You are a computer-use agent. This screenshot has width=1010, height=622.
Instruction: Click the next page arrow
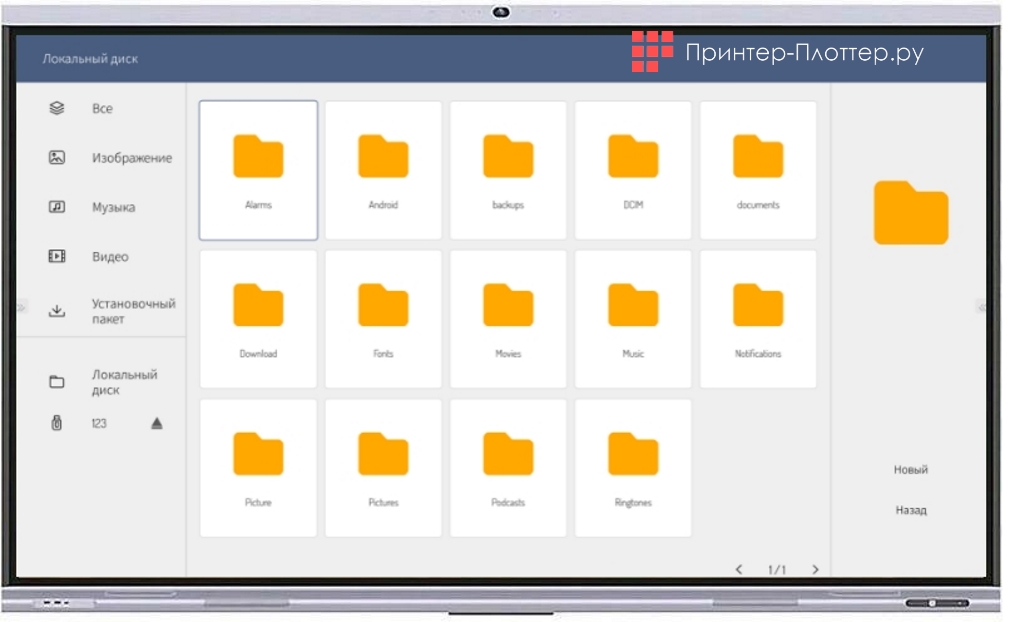[814, 568]
